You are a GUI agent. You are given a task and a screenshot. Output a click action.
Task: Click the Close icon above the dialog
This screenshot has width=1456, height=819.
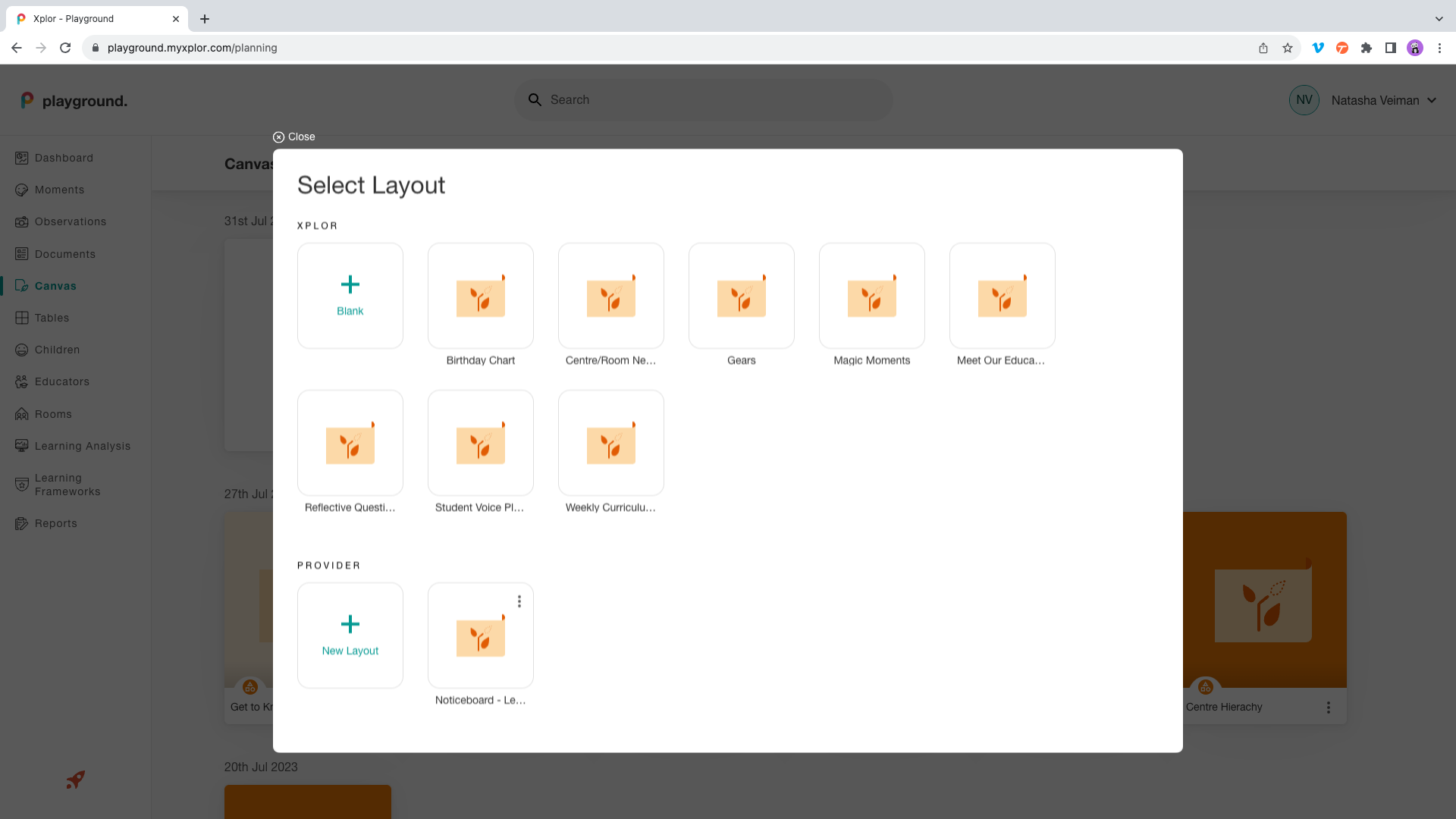click(x=279, y=137)
